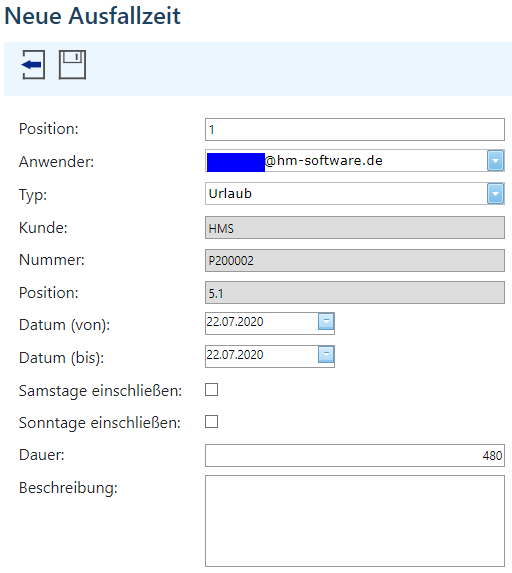Open the Datum (von) date picker

(x=326, y=322)
